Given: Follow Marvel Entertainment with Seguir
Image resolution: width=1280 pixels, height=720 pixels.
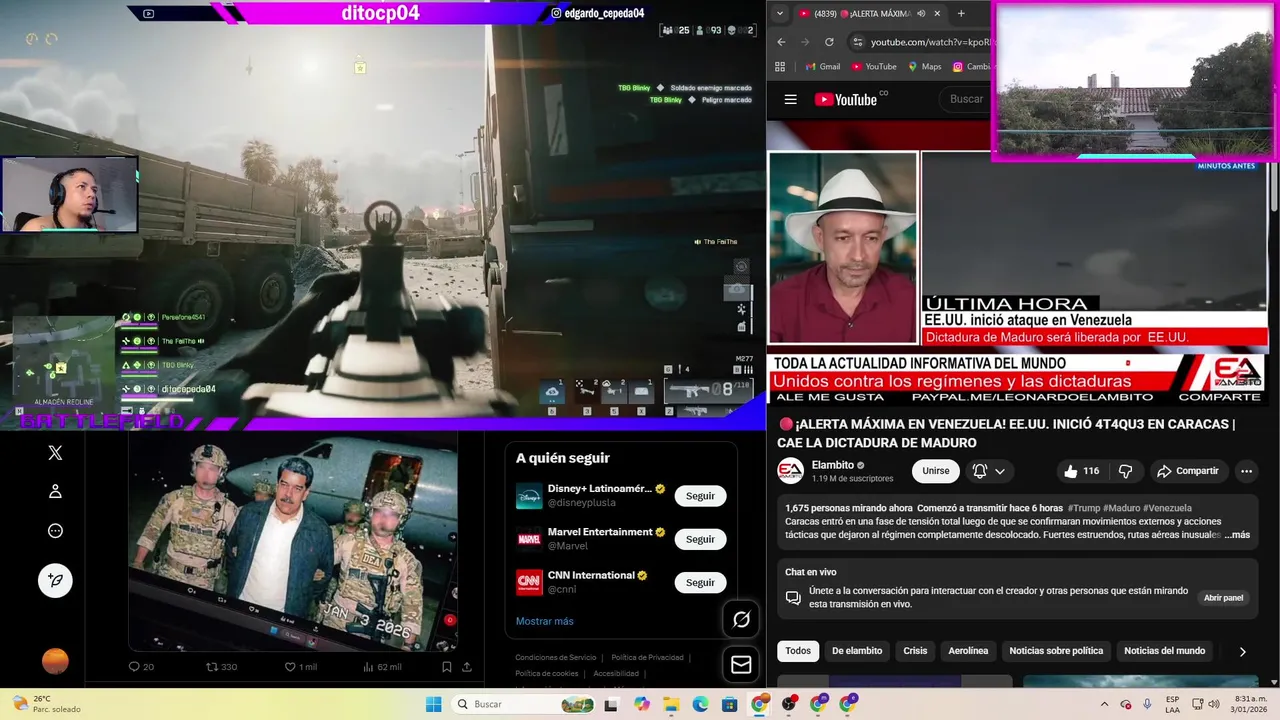Looking at the screenshot, I should [700, 539].
